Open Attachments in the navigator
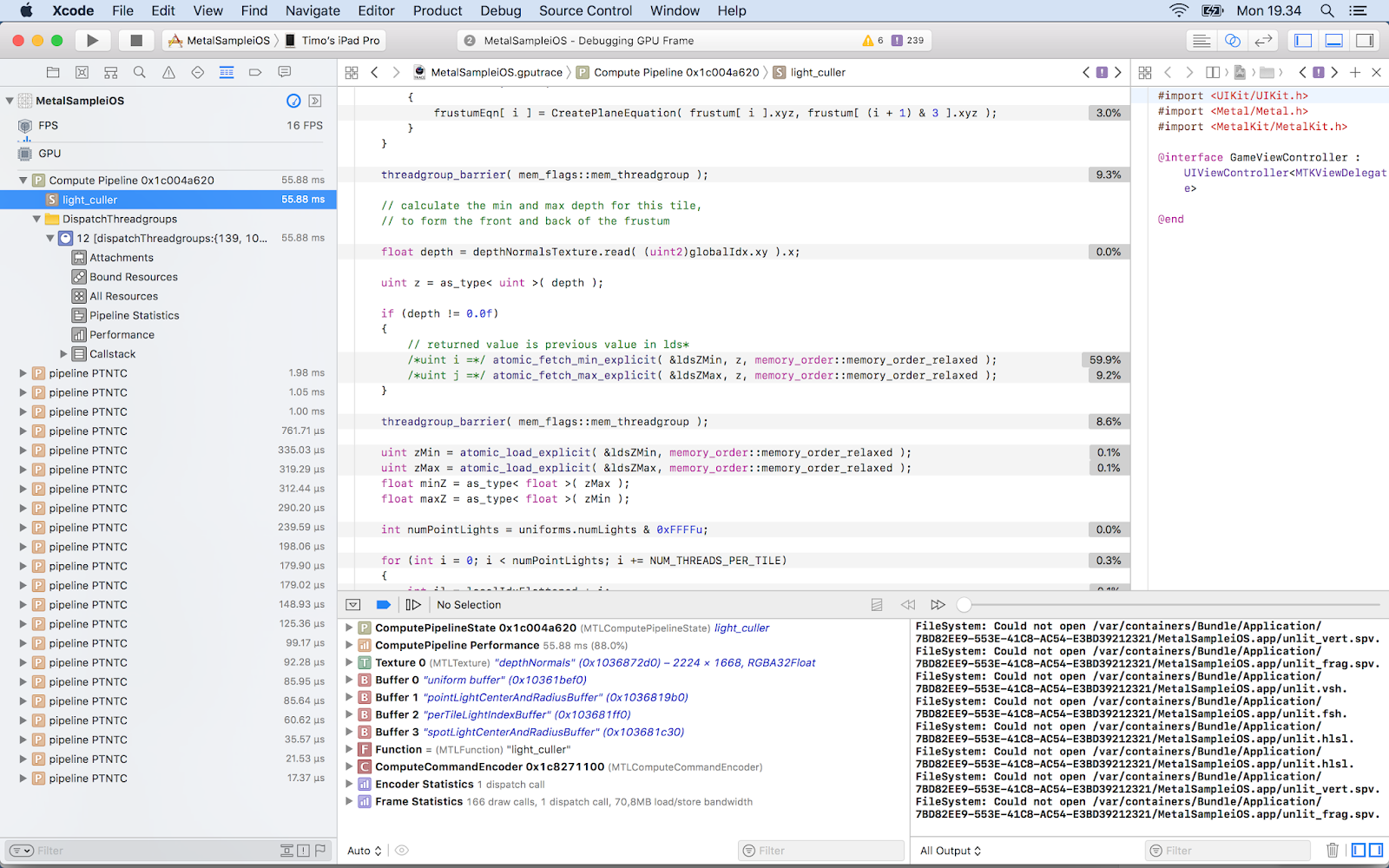The image size is (1389, 868). [122, 258]
